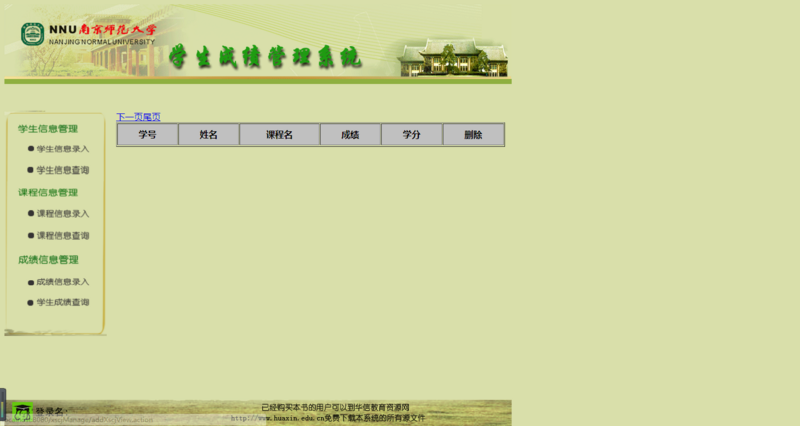Click the 学号 column header
Viewport: 800px width, 426px height.
click(x=147, y=135)
